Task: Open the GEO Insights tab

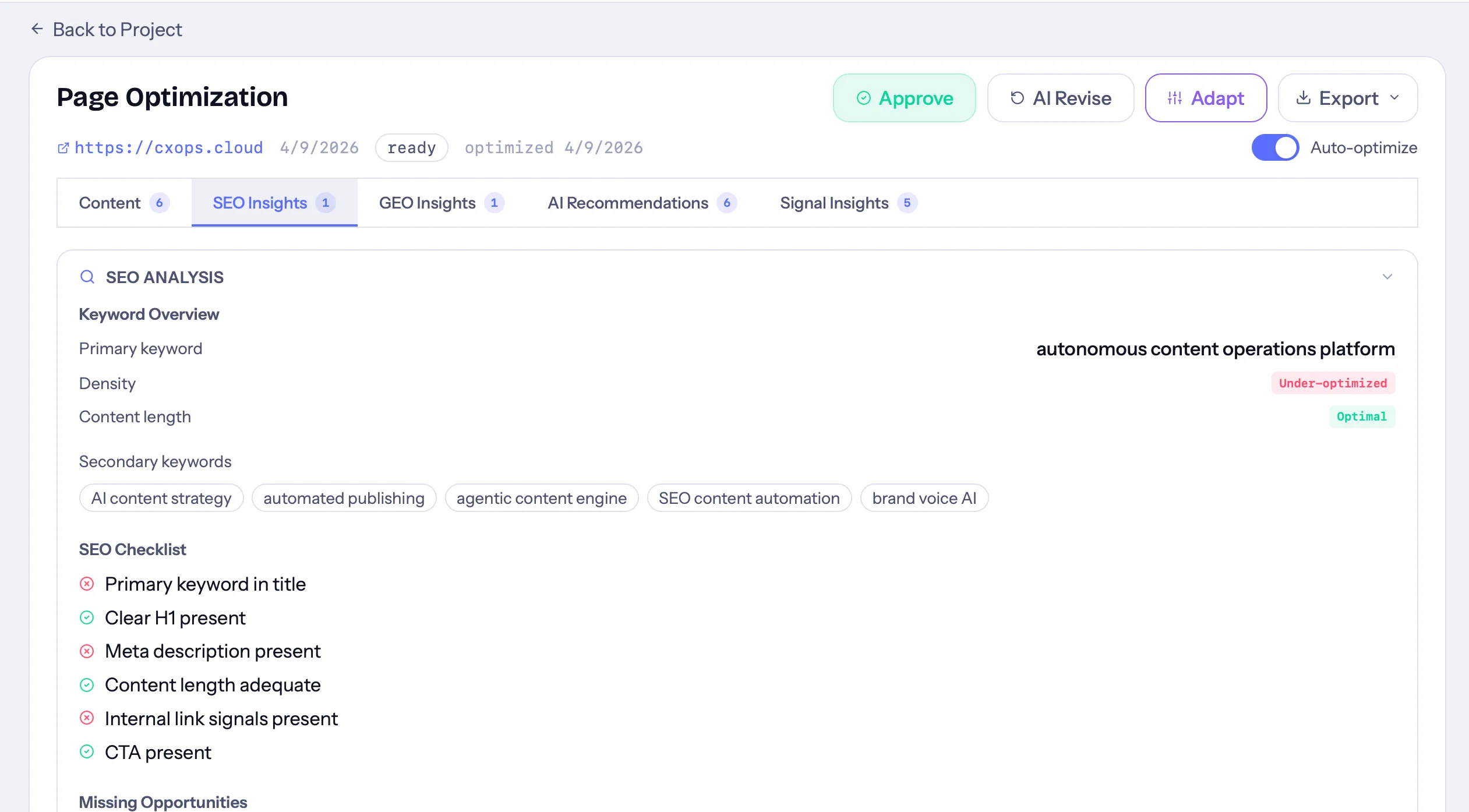Action: pos(442,203)
